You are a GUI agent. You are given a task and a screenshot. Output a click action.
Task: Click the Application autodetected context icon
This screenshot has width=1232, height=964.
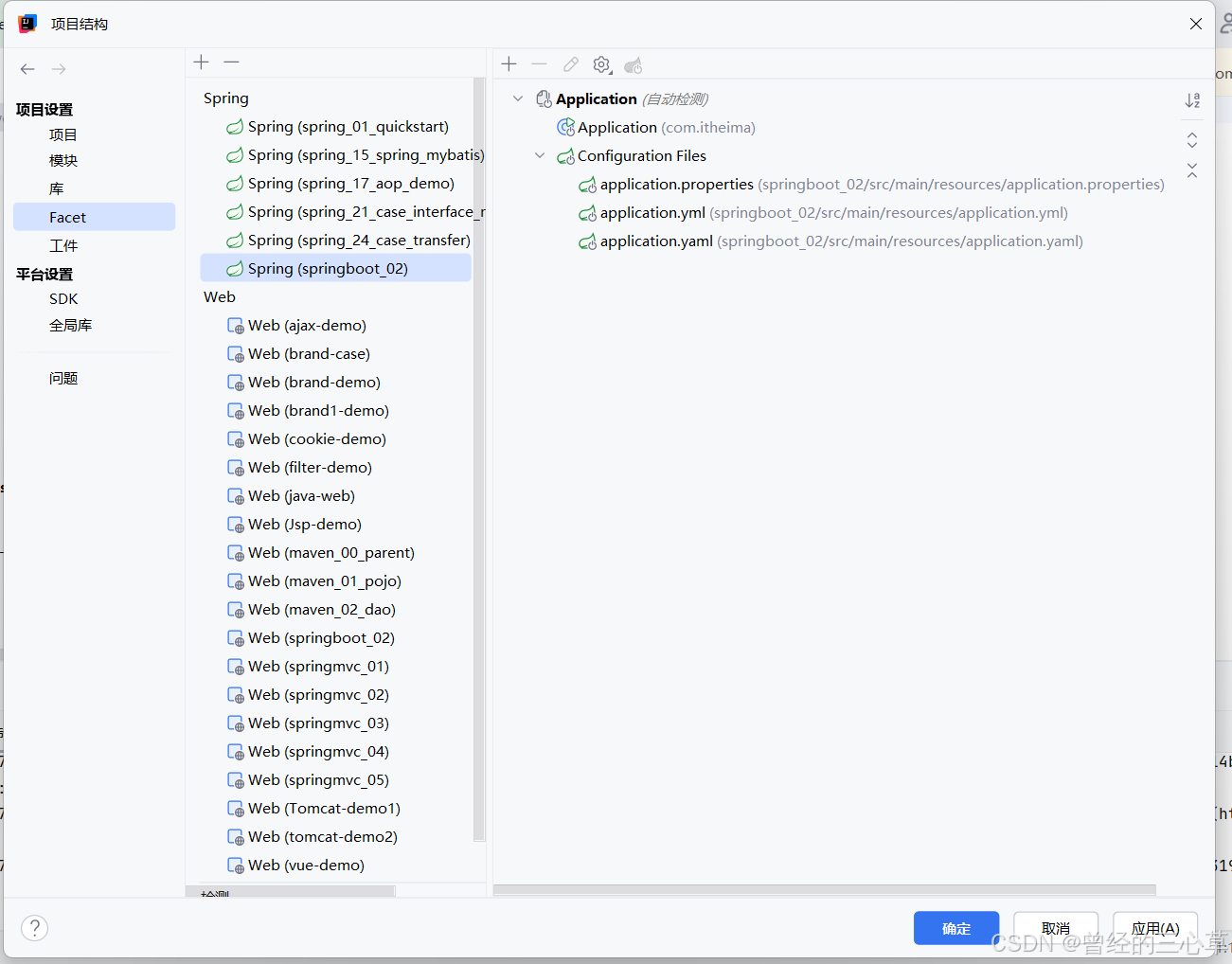544,98
